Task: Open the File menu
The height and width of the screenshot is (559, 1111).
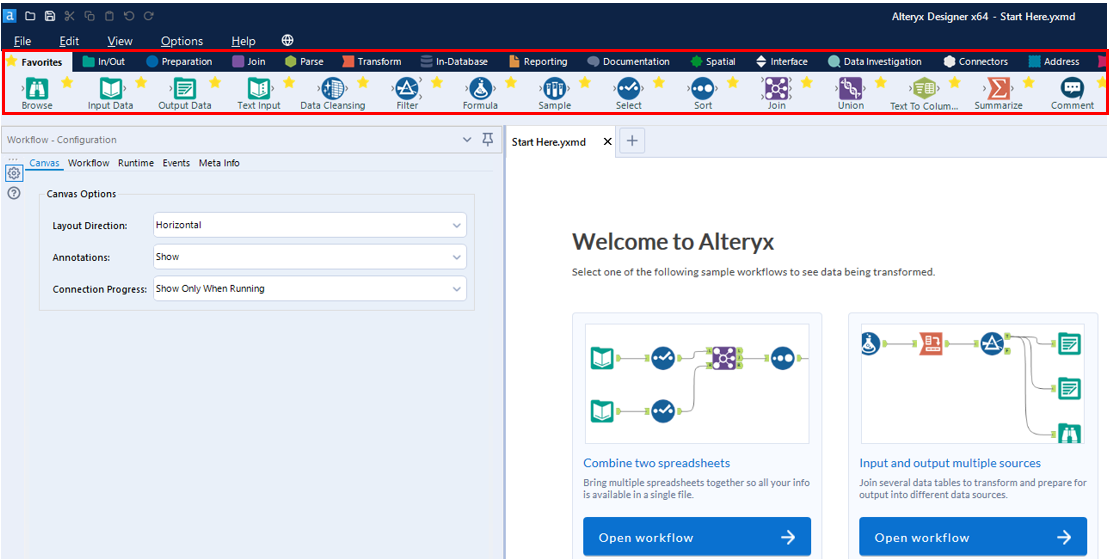Action: (23, 41)
